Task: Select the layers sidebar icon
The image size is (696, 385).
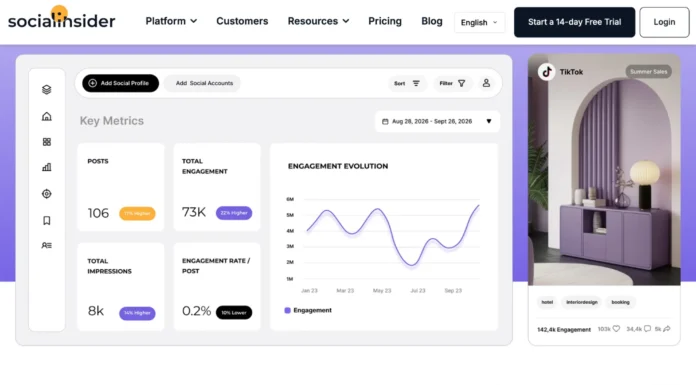Action: (x=47, y=90)
